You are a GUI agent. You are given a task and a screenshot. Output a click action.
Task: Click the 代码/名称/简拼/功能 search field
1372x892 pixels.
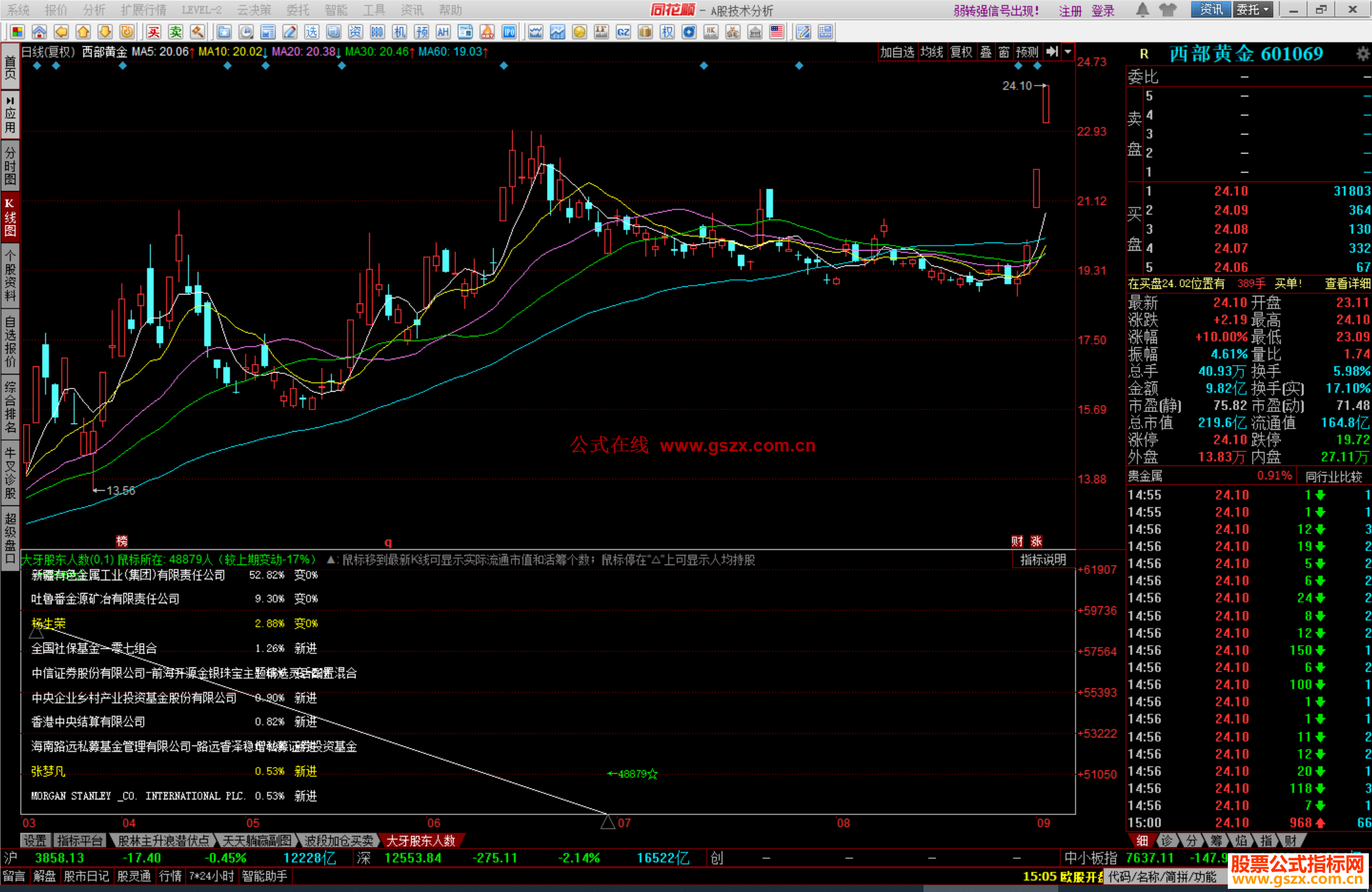pyautogui.click(x=1162, y=877)
